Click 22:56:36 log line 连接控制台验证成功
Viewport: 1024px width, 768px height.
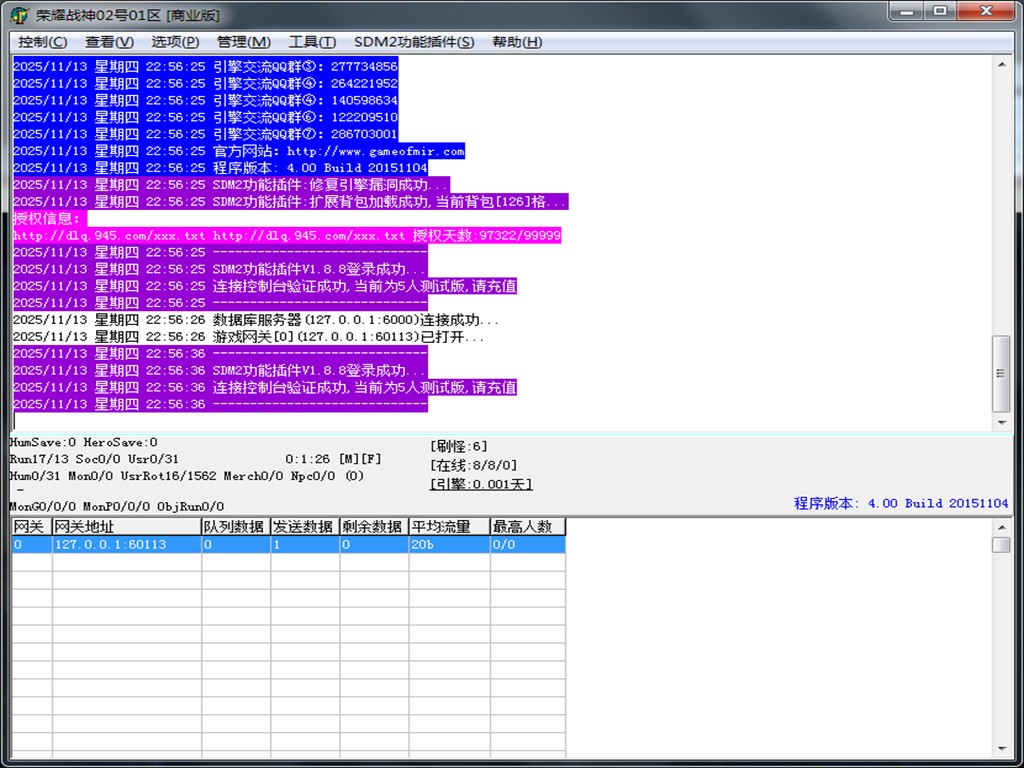264,387
